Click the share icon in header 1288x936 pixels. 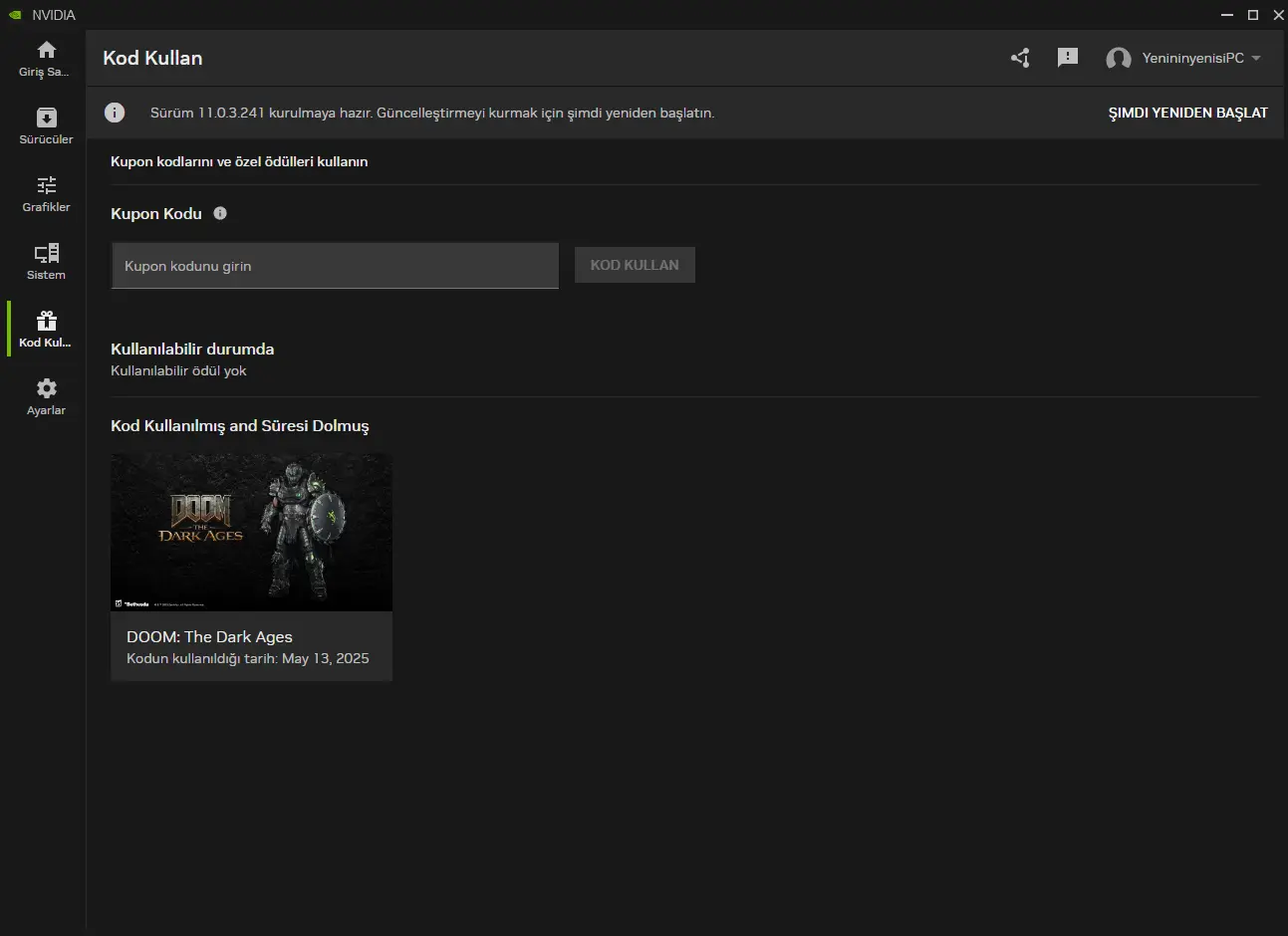tap(1020, 58)
